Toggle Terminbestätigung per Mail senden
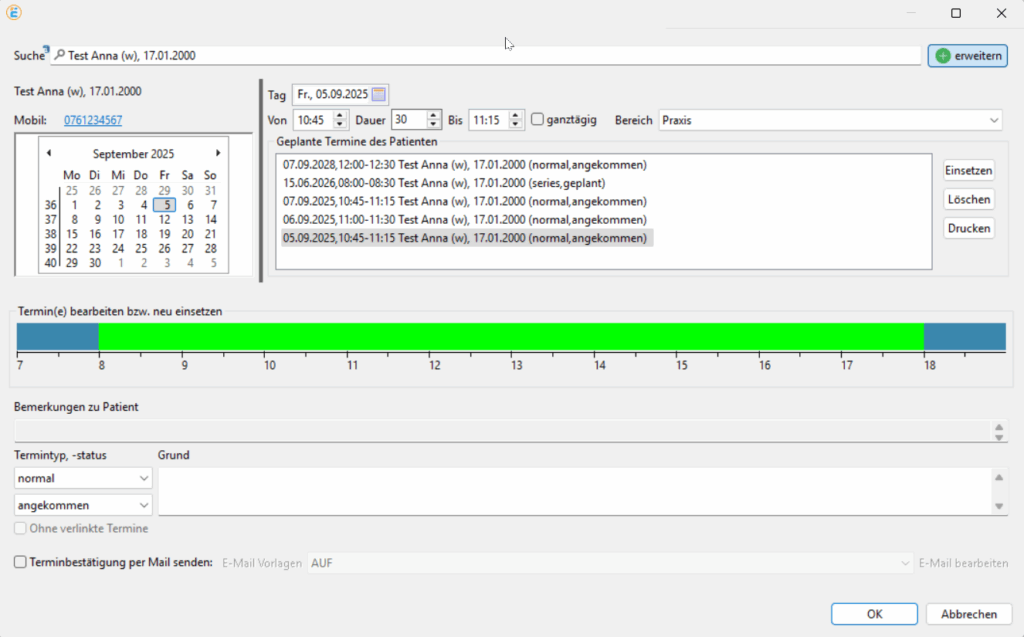Image resolution: width=1024 pixels, height=637 pixels. coord(21,563)
